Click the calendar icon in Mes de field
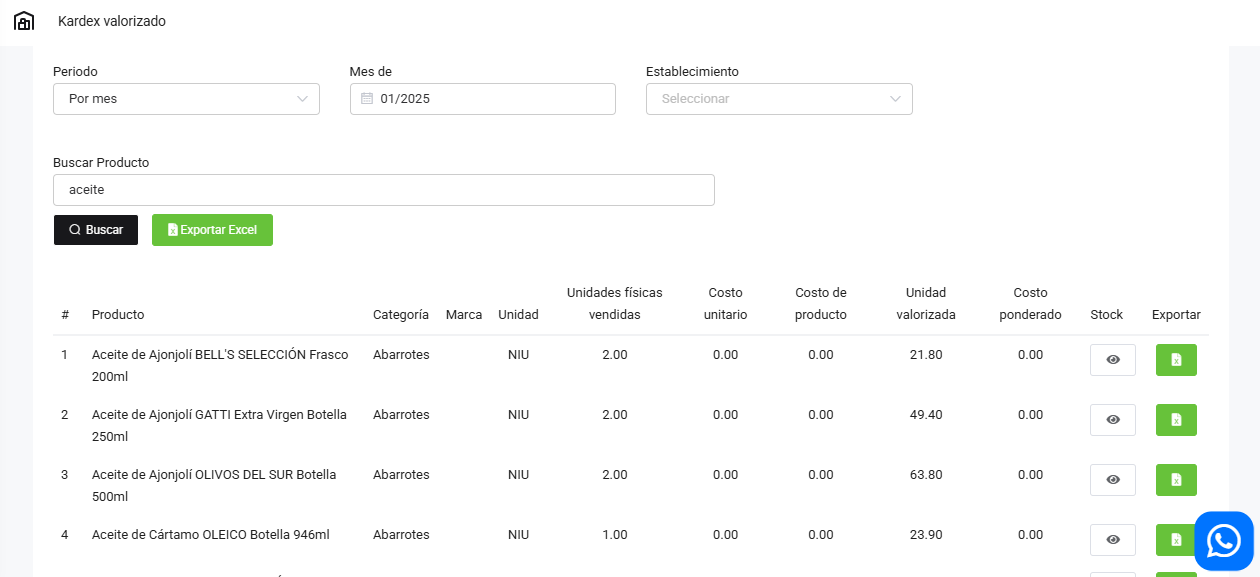The width and height of the screenshot is (1260, 577). coord(367,99)
